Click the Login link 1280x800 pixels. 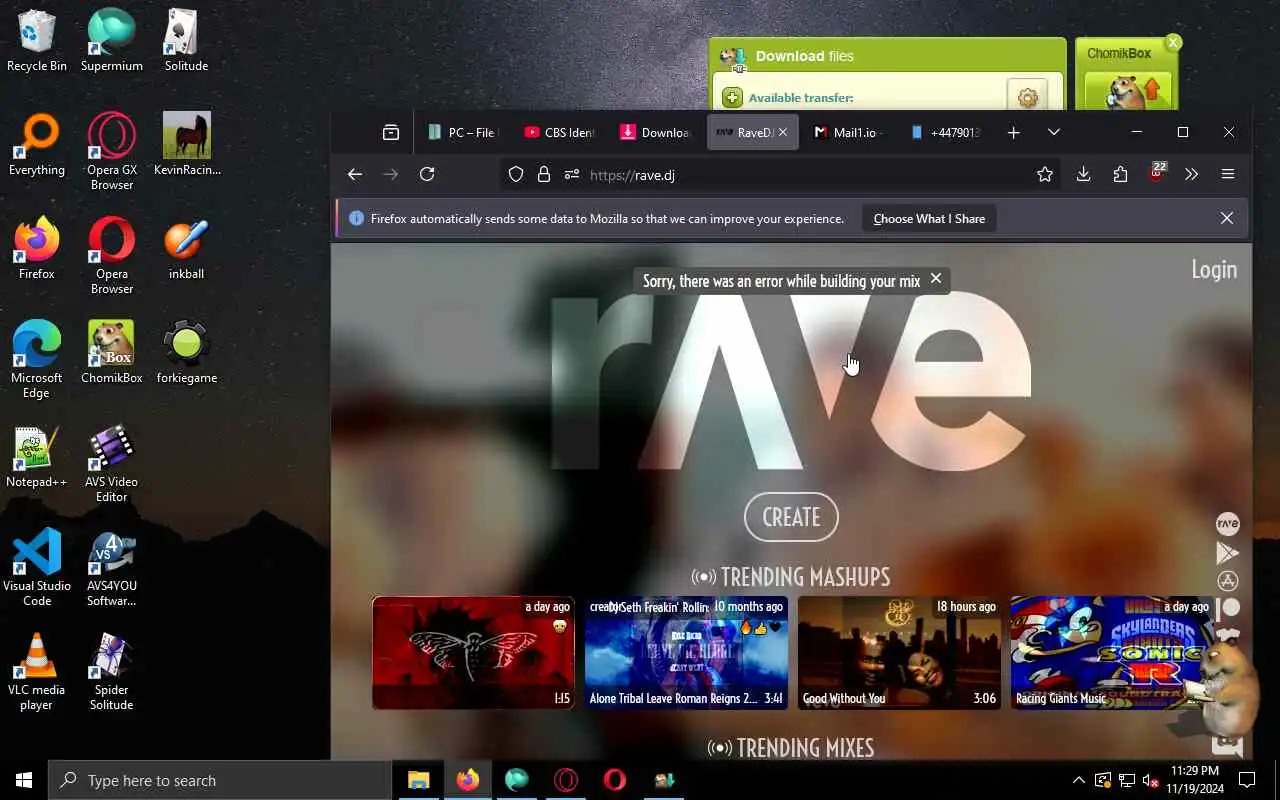(x=1214, y=269)
